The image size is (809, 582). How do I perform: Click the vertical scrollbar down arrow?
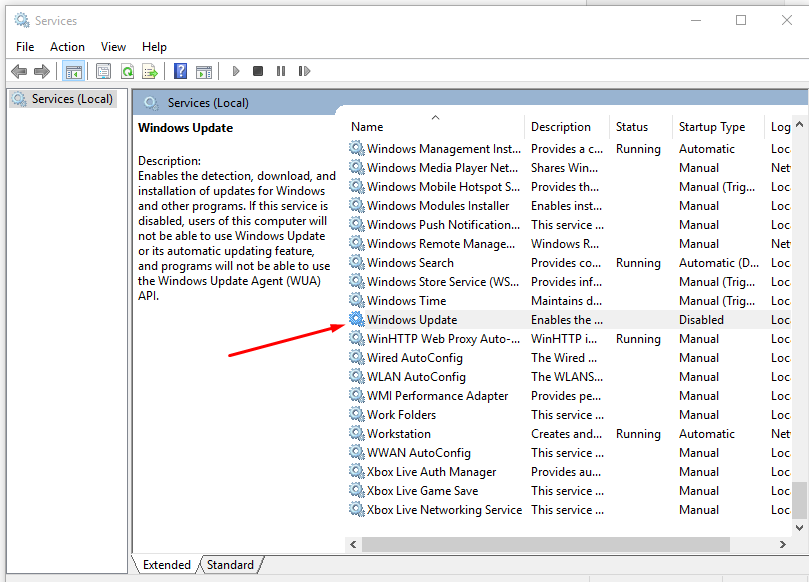[x=799, y=527]
